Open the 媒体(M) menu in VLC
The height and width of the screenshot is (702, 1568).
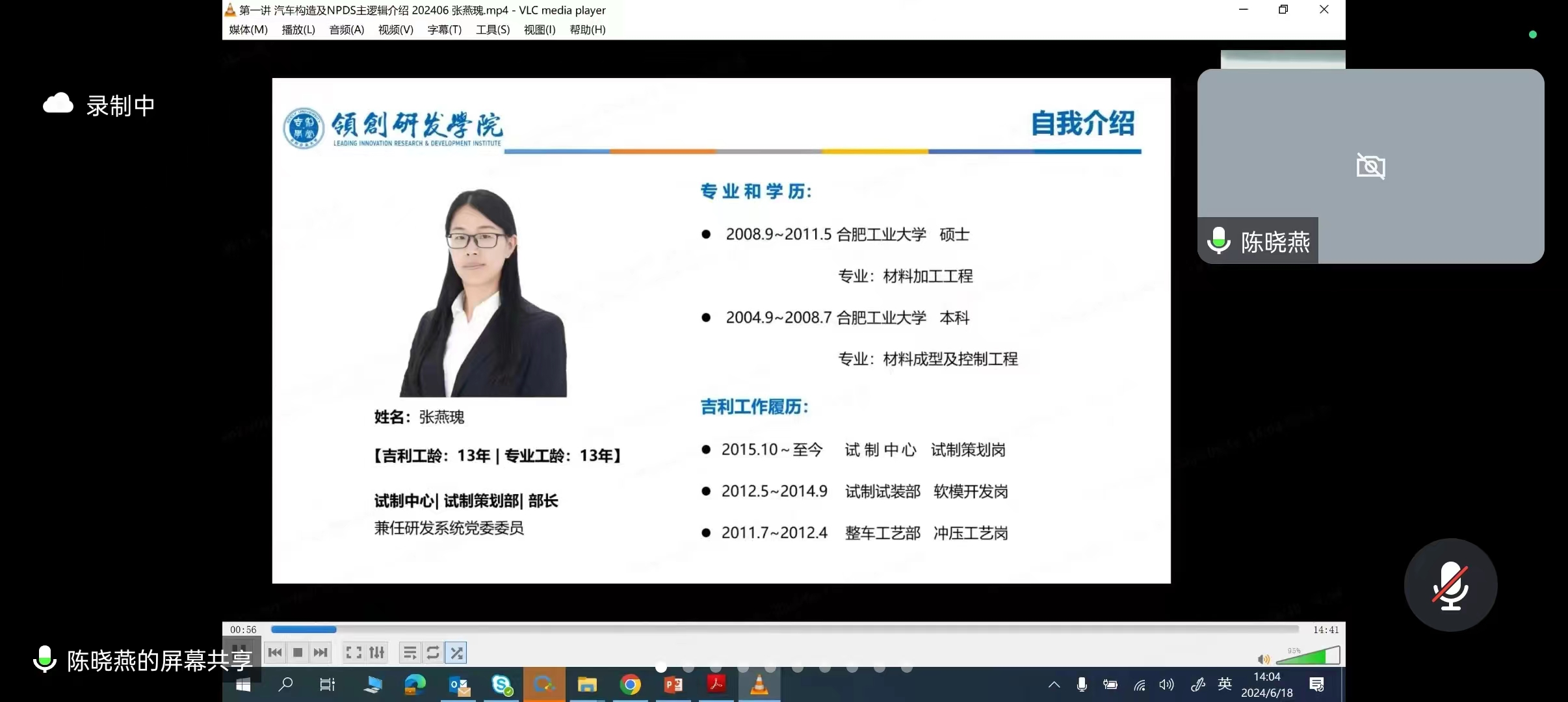[248, 29]
